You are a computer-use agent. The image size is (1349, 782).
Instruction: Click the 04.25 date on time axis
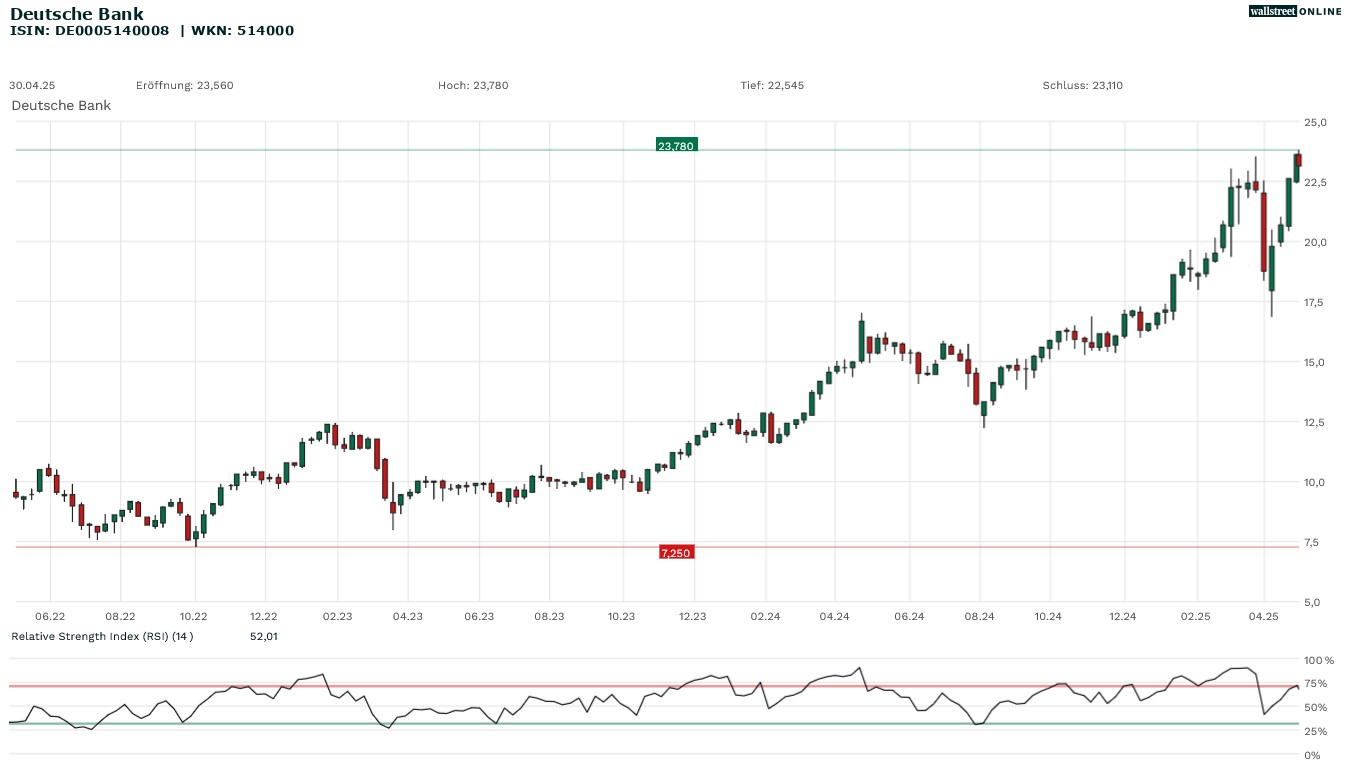click(x=1264, y=617)
